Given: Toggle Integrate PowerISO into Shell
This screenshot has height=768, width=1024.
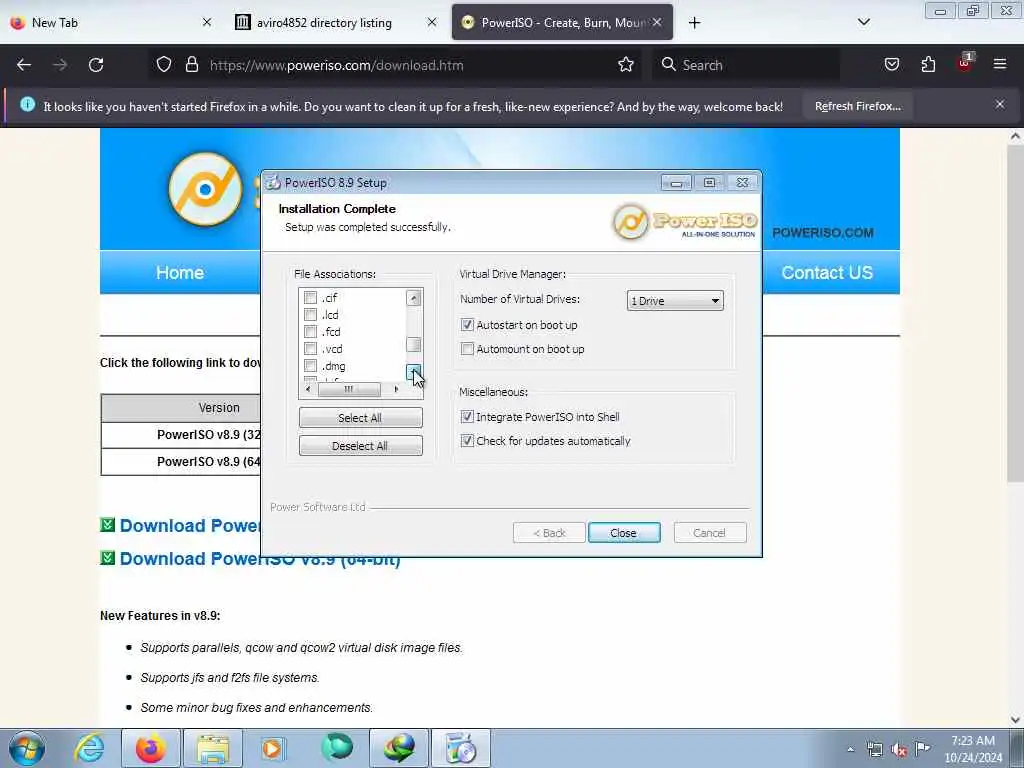Looking at the screenshot, I should click(x=467, y=417).
